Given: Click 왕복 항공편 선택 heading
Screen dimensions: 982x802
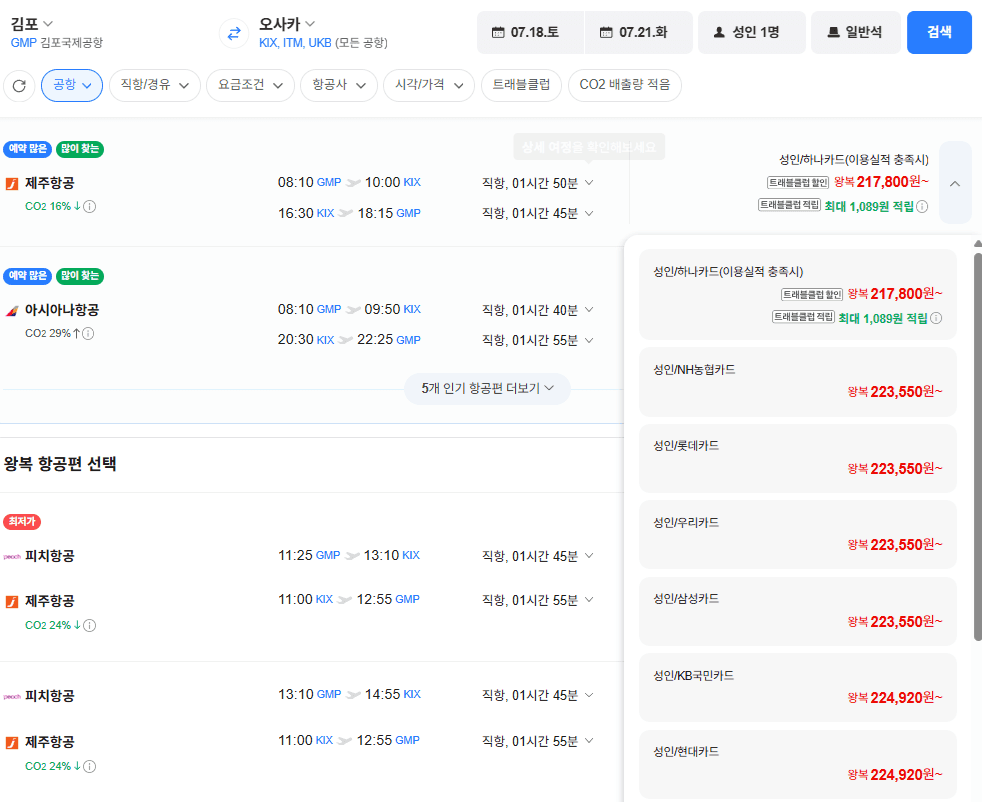Looking at the screenshot, I should 60,464.
